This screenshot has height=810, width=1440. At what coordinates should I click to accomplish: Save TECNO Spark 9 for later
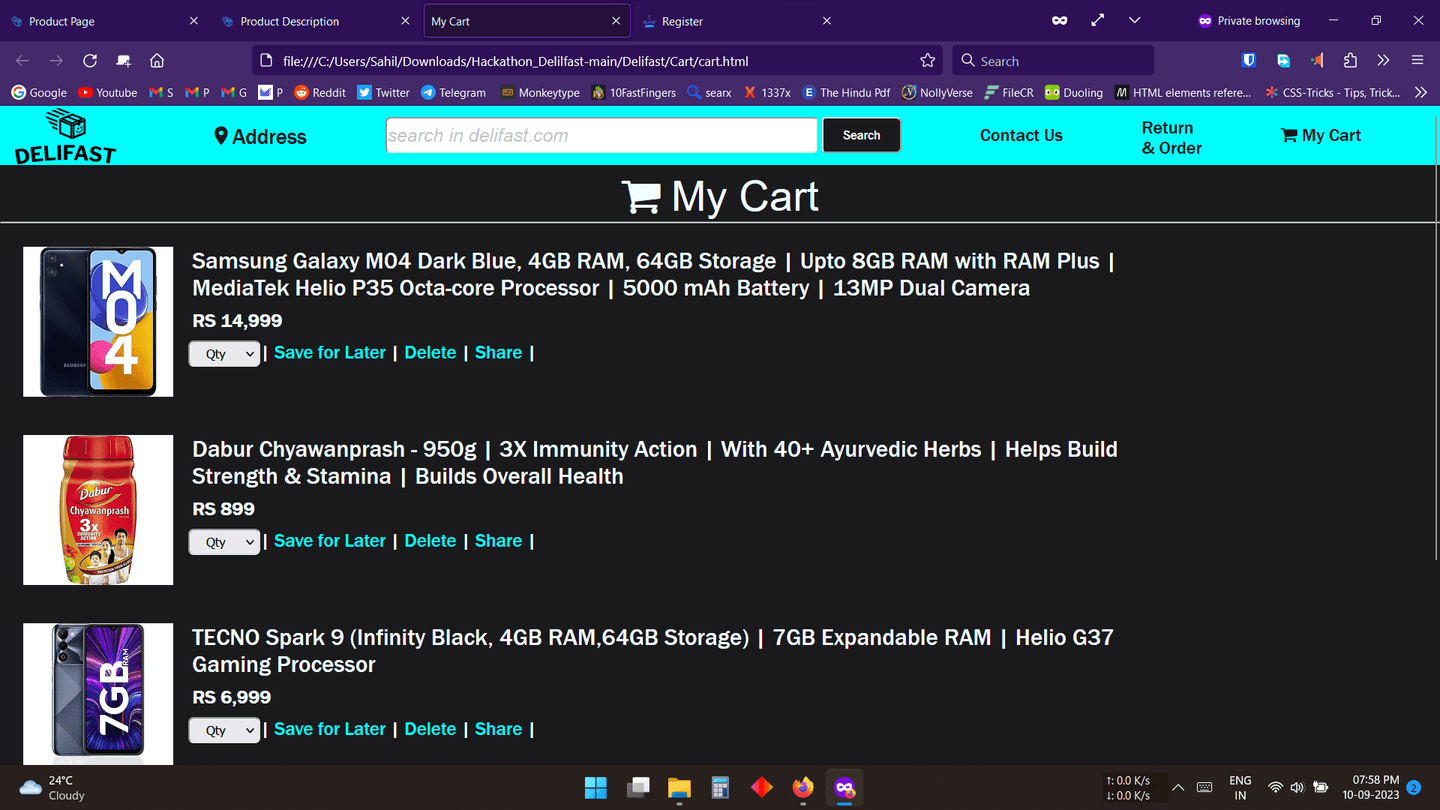click(x=330, y=729)
